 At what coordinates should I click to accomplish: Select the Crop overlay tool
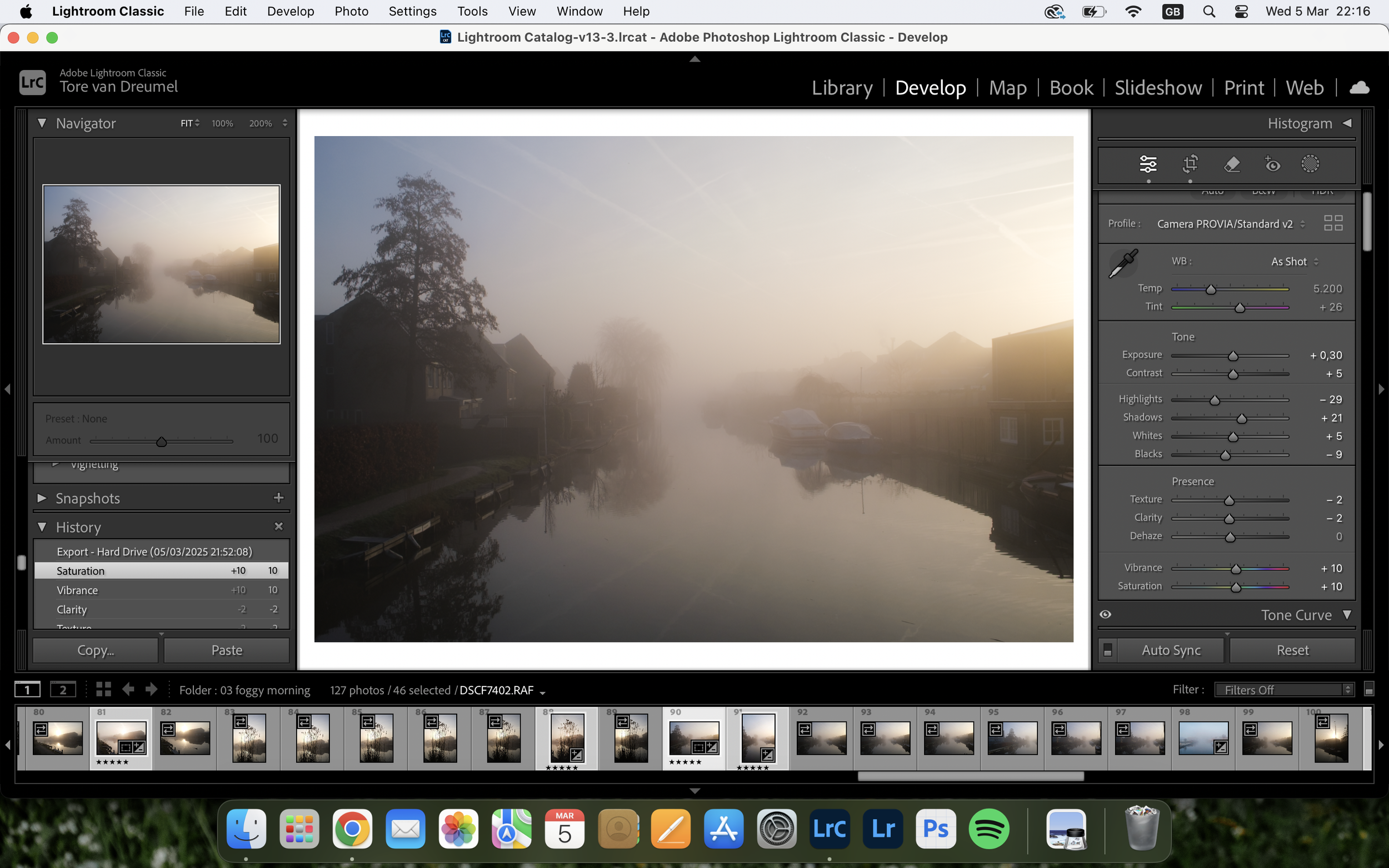pyautogui.click(x=1190, y=164)
